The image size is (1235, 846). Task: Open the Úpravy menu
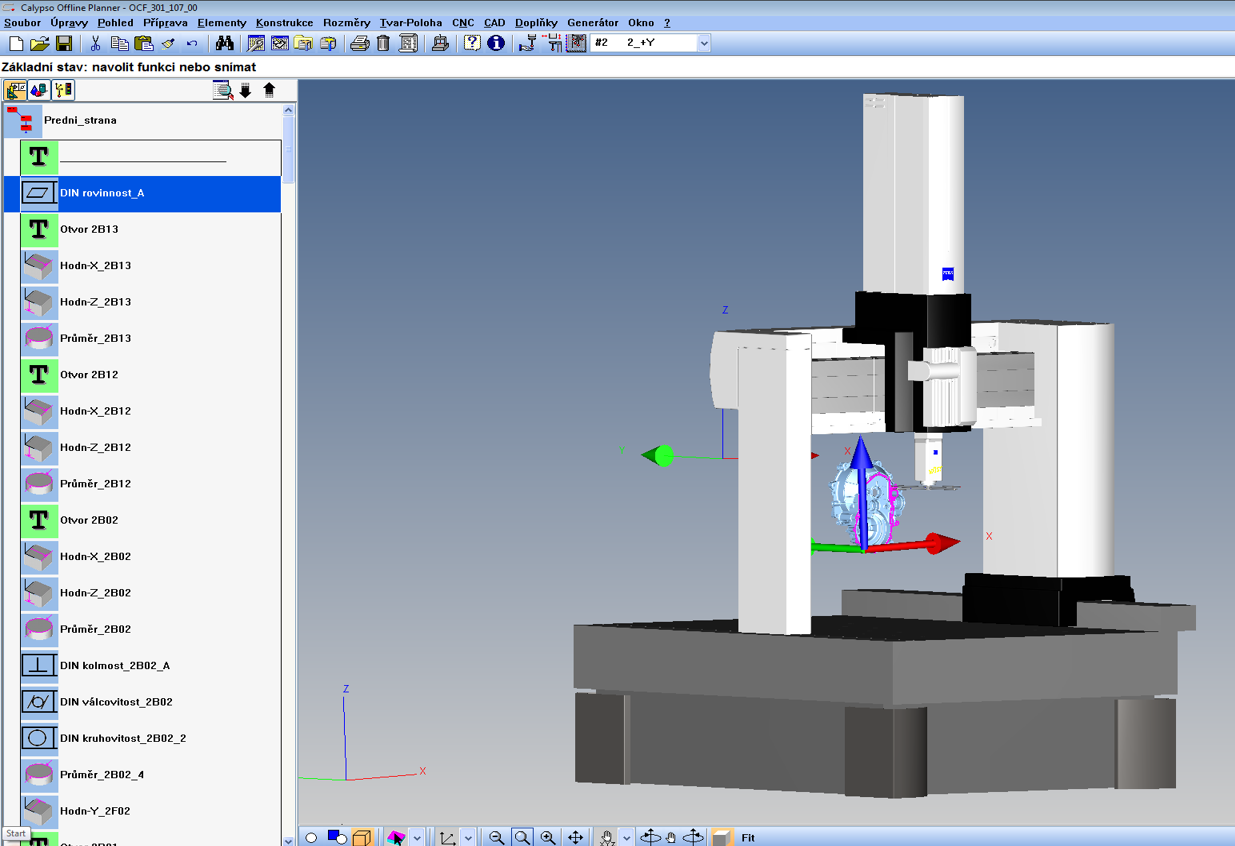coord(69,22)
